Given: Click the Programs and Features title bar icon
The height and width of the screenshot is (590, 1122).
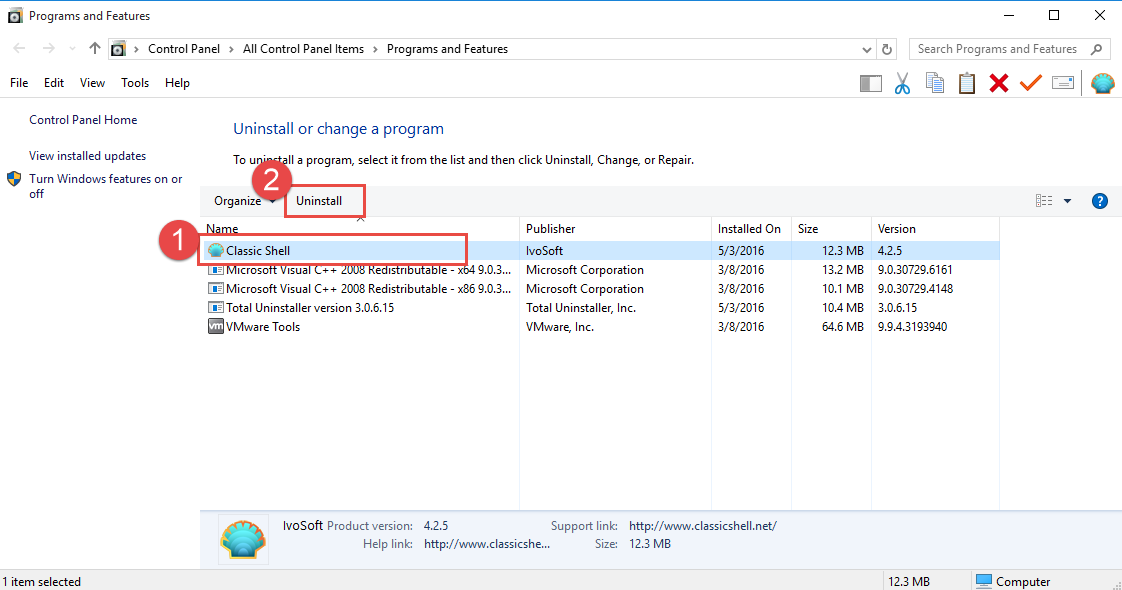Looking at the screenshot, I should (x=14, y=16).
